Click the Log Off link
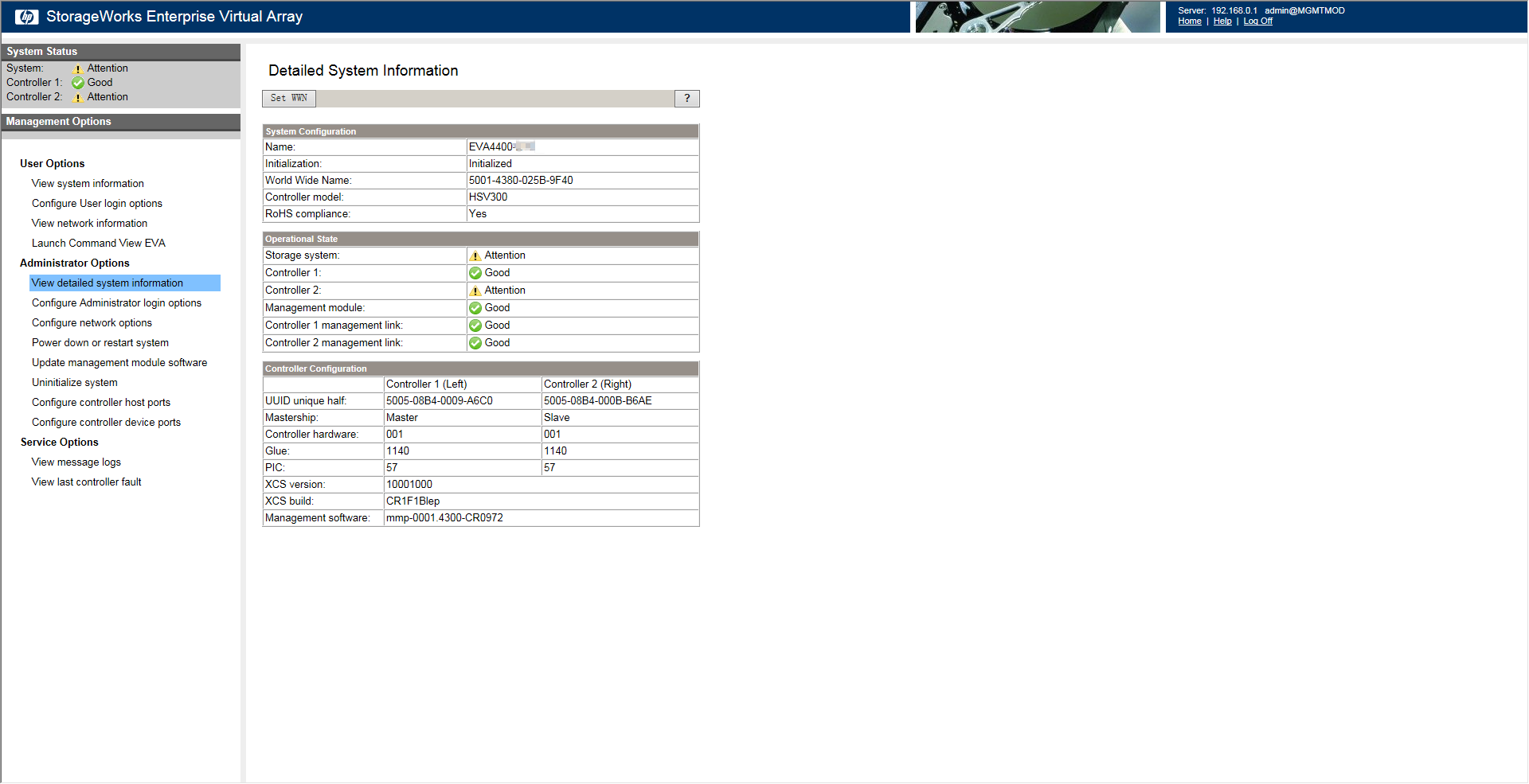The height and width of the screenshot is (784, 1529). (1257, 21)
